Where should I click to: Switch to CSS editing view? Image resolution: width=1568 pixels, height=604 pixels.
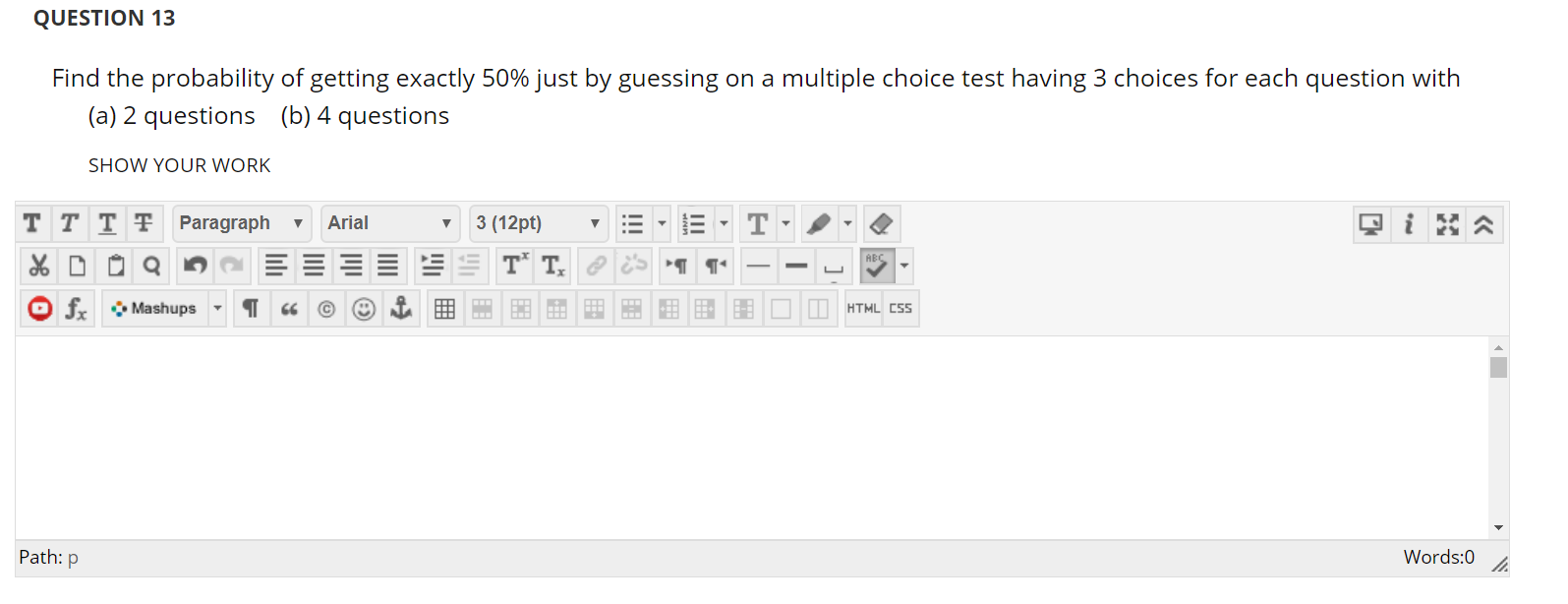pos(900,308)
